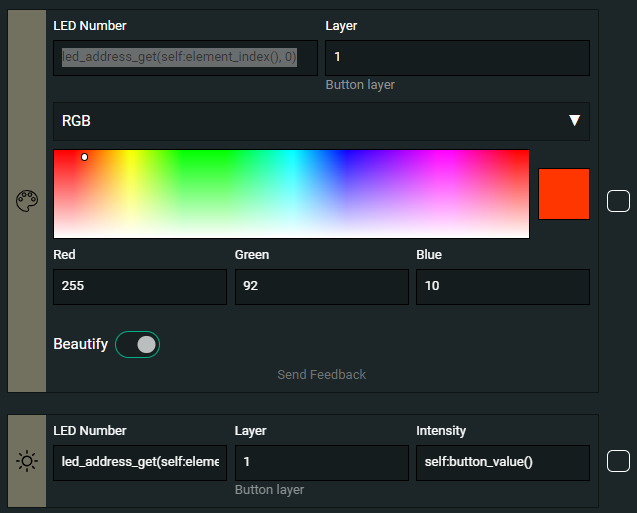Click the circular handle on the color spectrum
This screenshot has height=513, width=637.
coord(84,157)
